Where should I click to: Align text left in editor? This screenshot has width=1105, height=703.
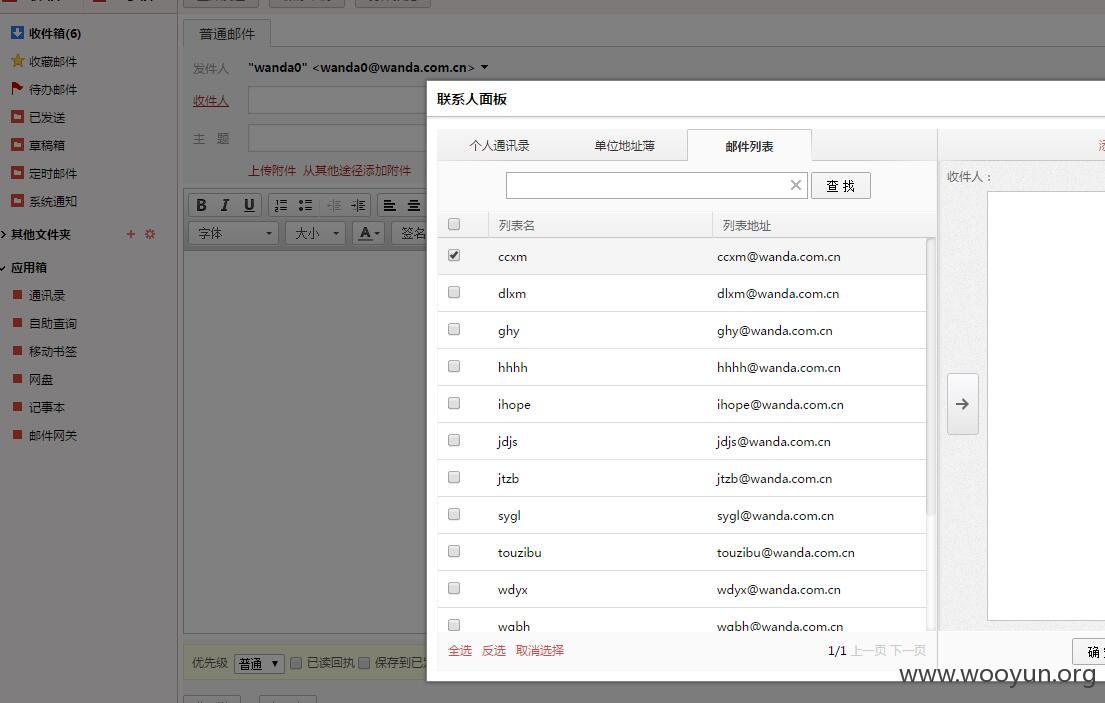click(389, 205)
